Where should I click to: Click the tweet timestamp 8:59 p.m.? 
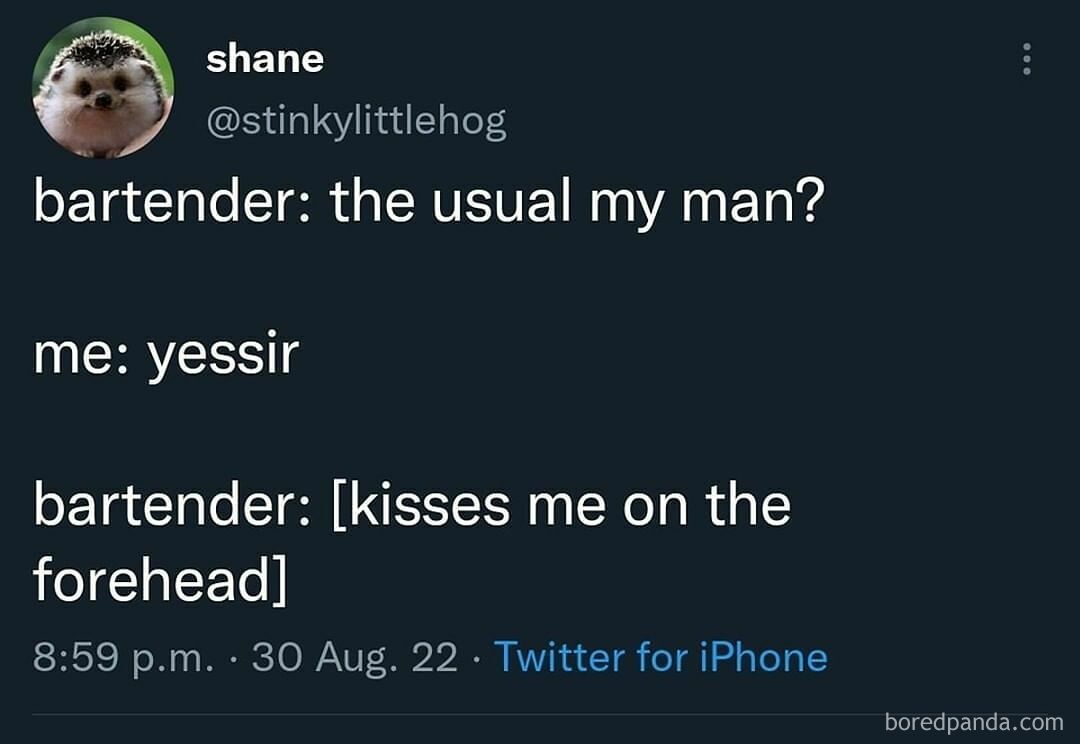(125, 657)
